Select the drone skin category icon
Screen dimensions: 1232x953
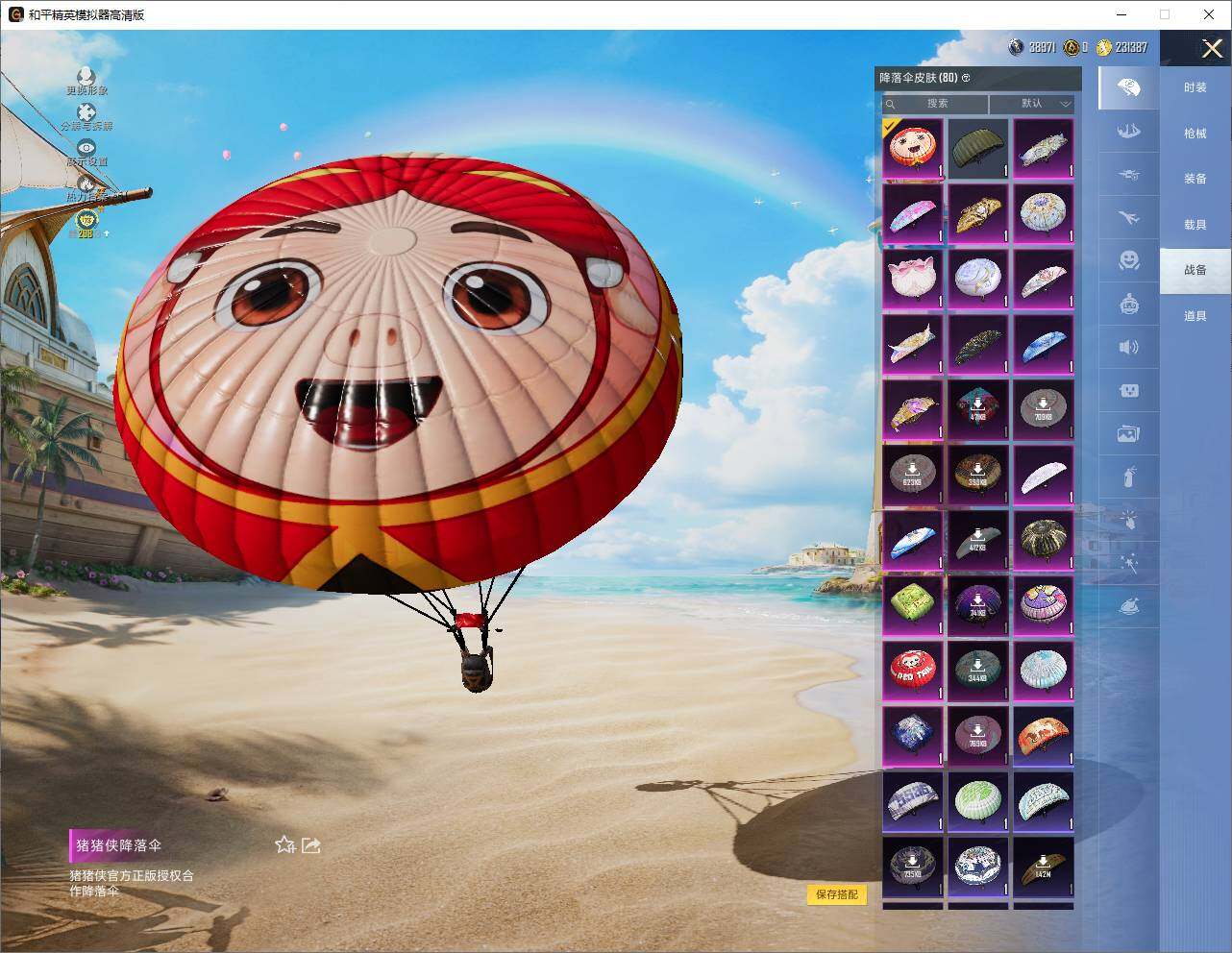pyautogui.click(x=1129, y=175)
